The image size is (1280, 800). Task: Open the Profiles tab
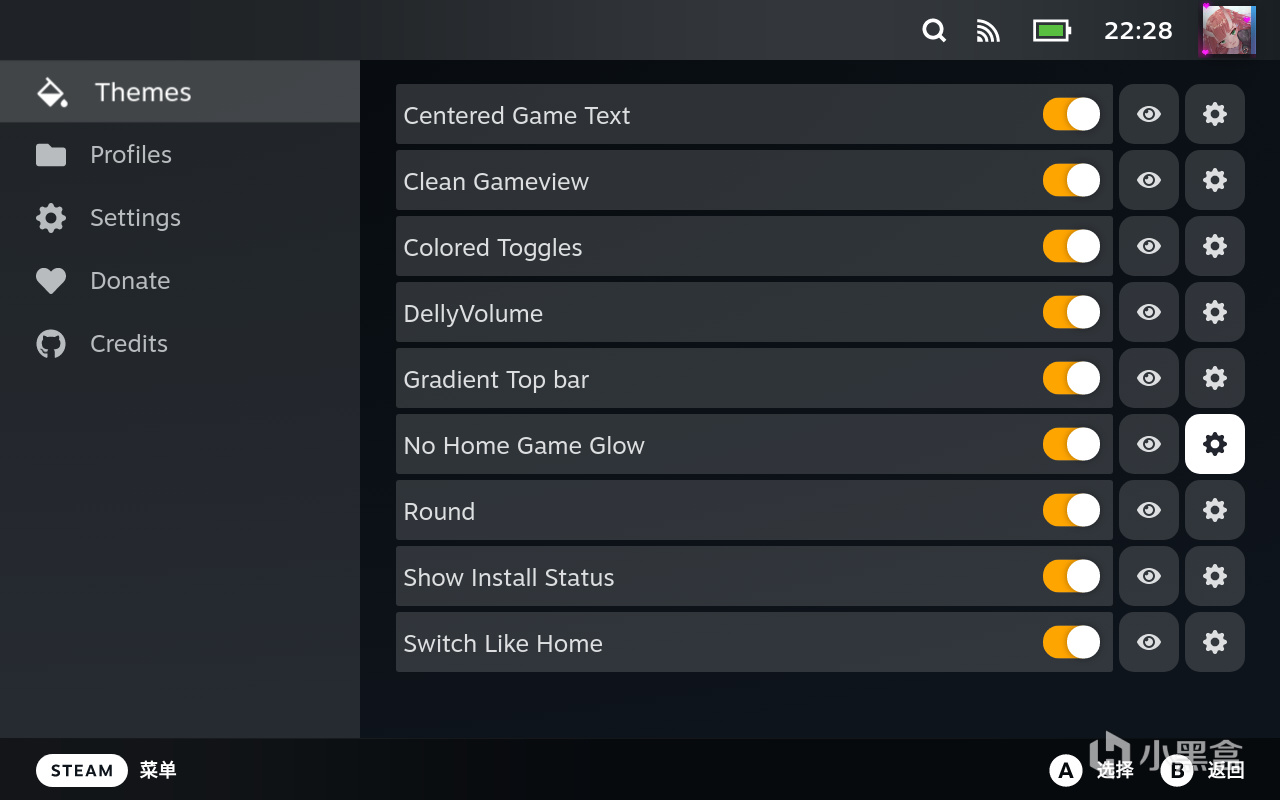pyautogui.click(x=130, y=155)
